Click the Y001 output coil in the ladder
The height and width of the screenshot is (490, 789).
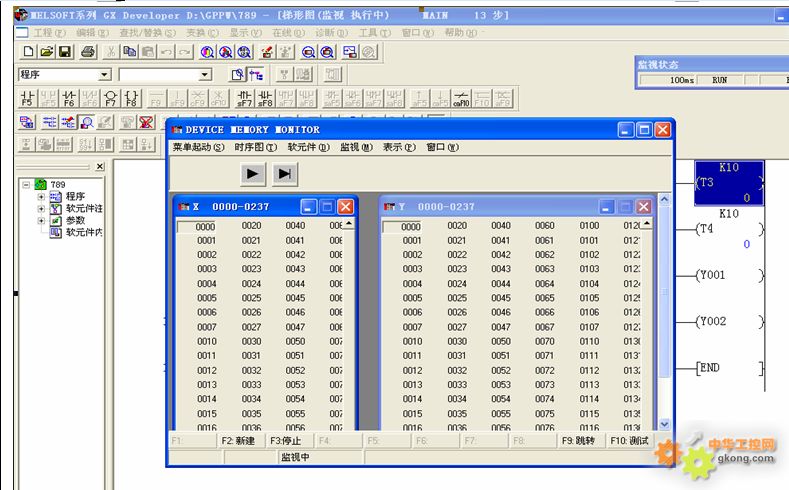point(729,275)
